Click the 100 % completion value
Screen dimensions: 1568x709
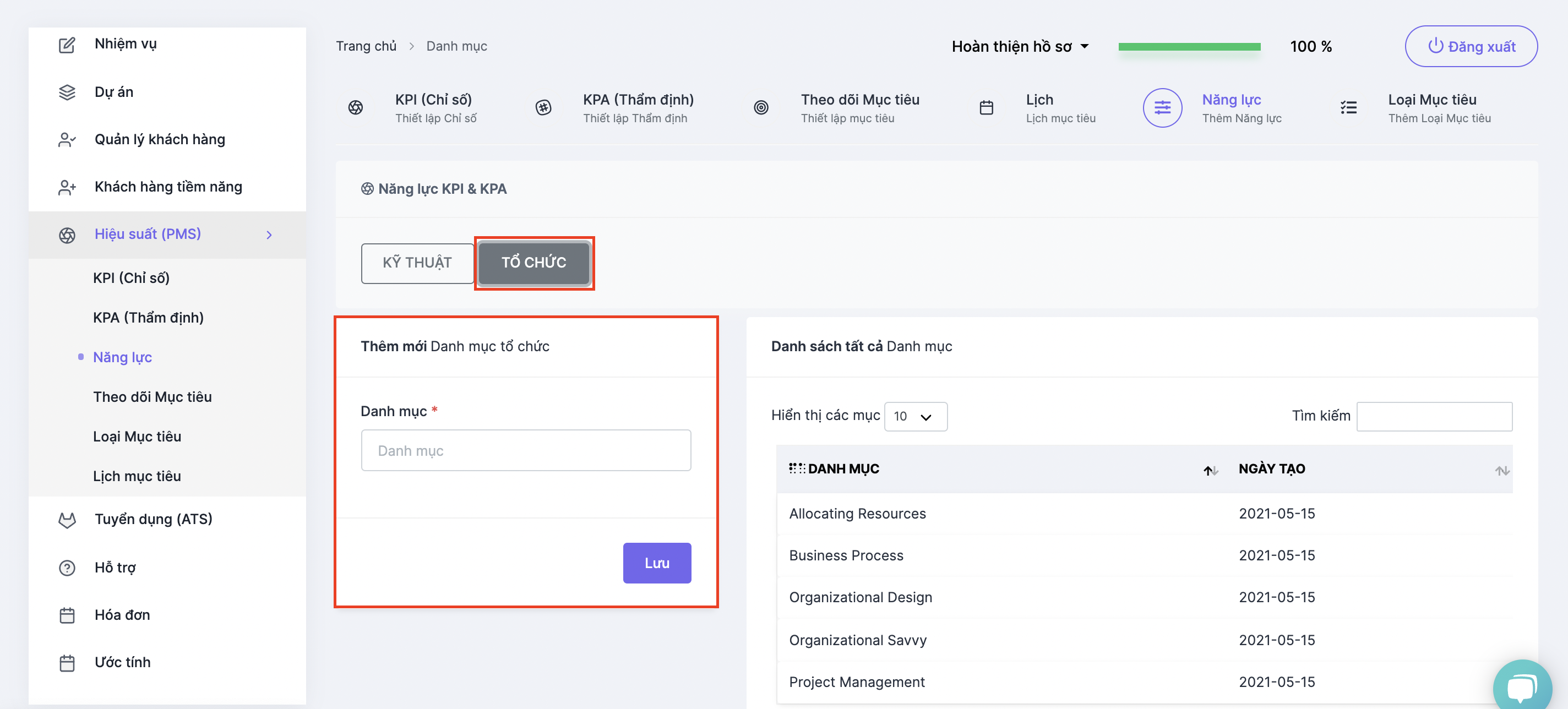[x=1310, y=47]
